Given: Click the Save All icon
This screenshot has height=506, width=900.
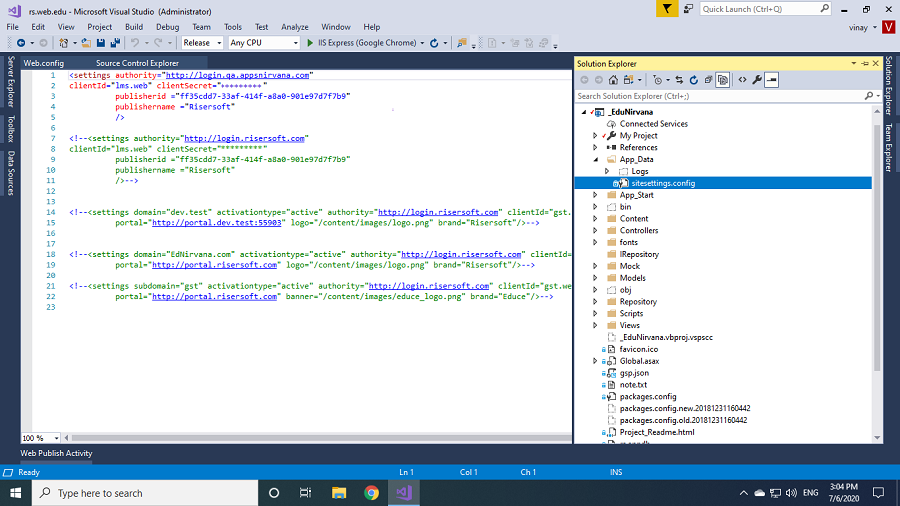Looking at the screenshot, I should (x=115, y=43).
